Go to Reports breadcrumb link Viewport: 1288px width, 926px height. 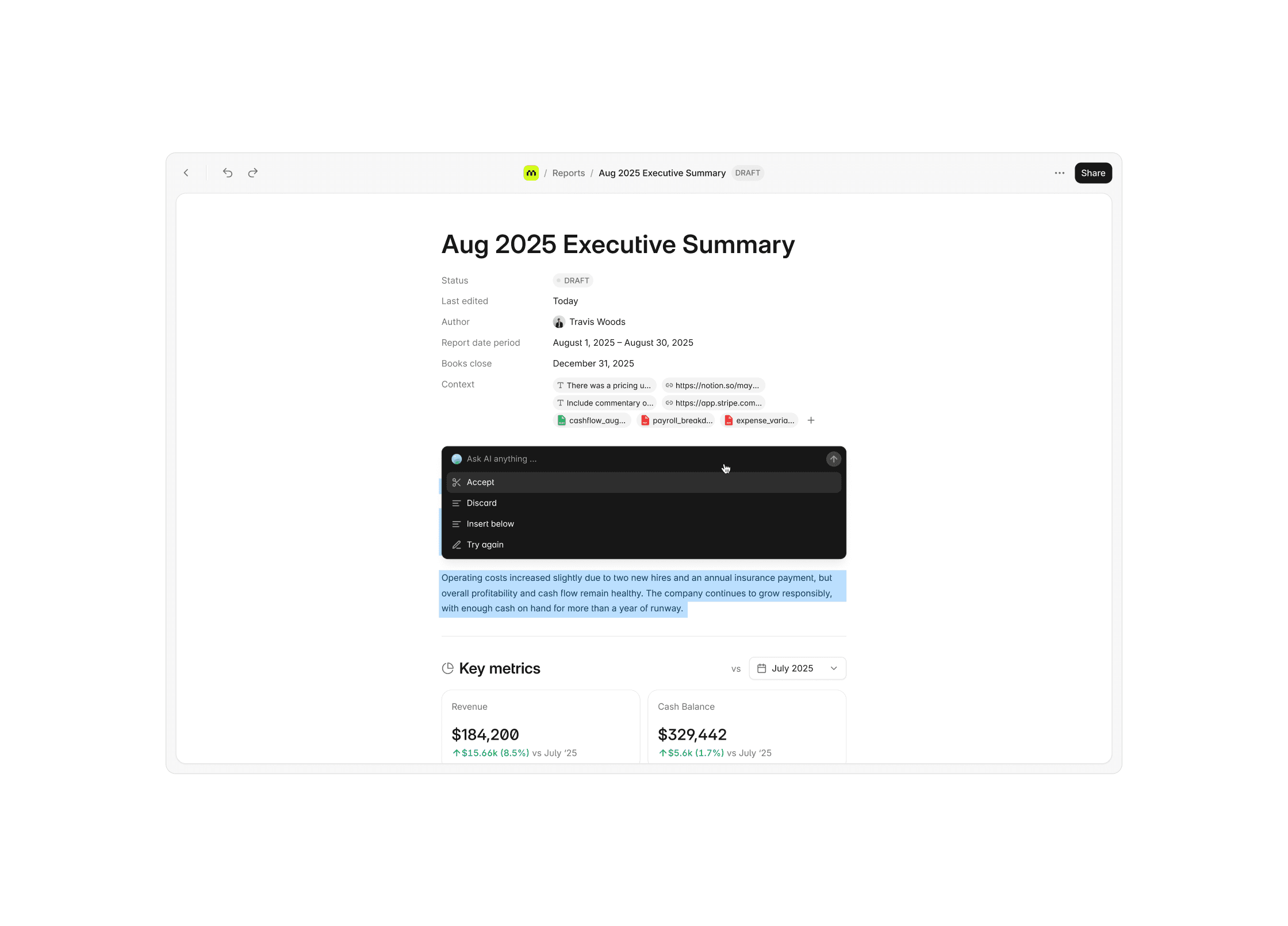(x=568, y=173)
